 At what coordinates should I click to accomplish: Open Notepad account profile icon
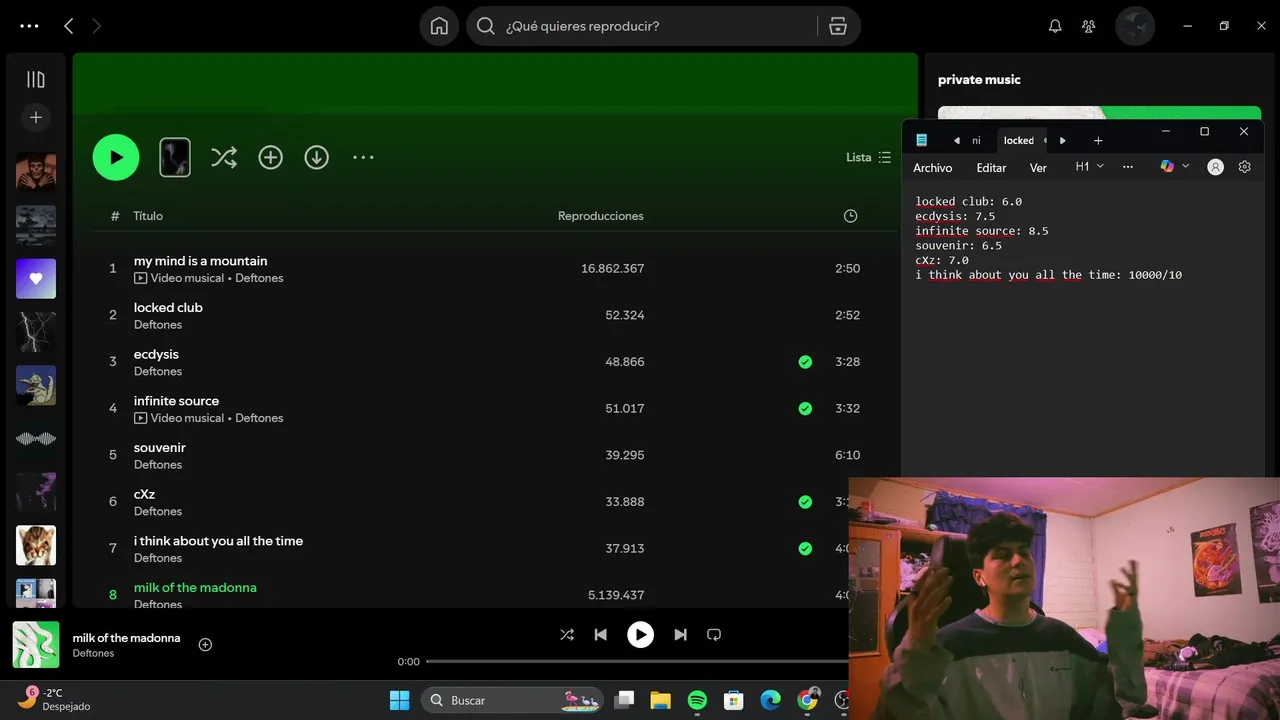click(x=1215, y=167)
